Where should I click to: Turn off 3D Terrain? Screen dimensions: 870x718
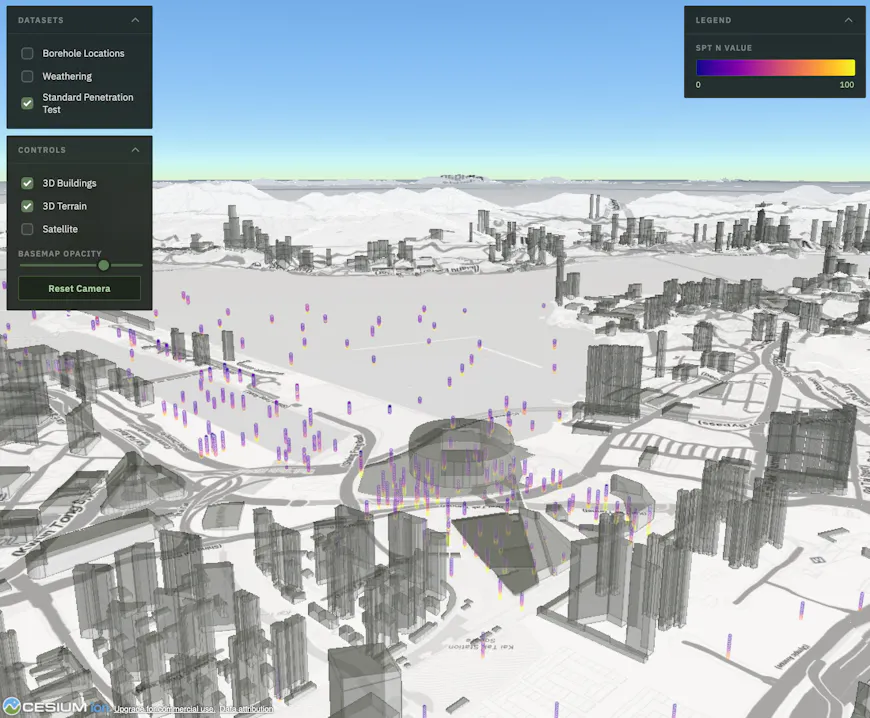27,206
